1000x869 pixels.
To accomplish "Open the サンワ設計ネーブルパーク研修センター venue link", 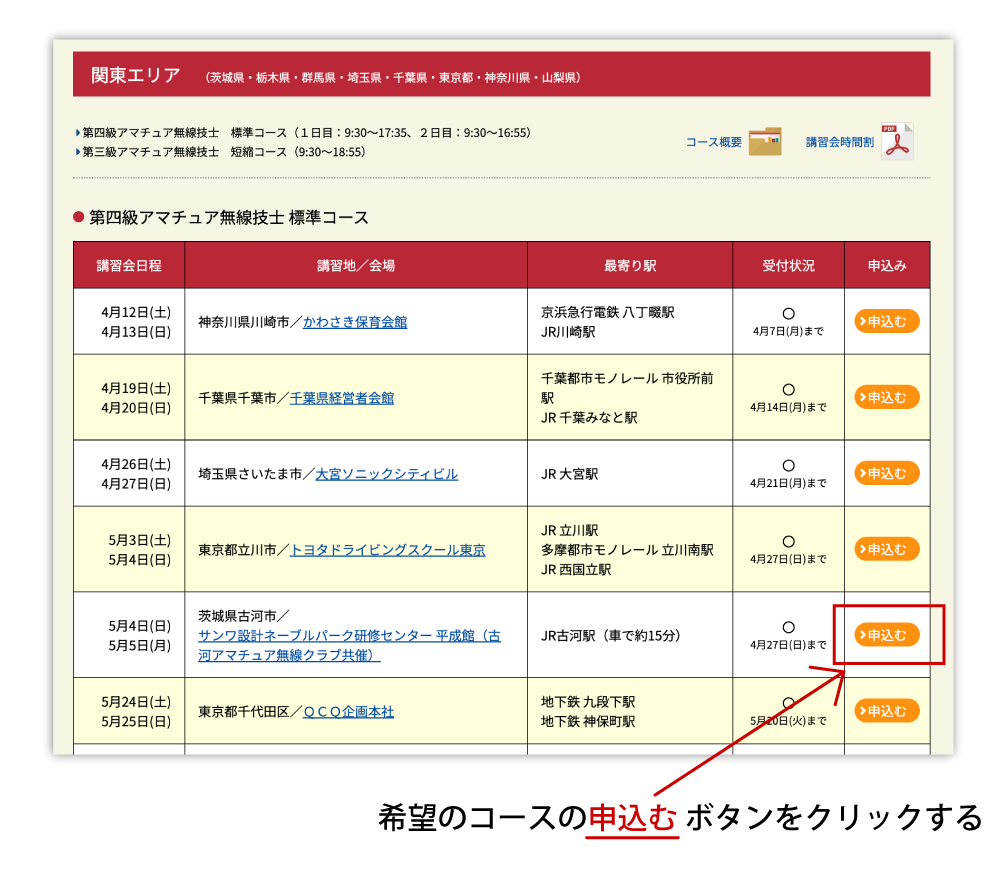I will pyautogui.click(x=349, y=636).
